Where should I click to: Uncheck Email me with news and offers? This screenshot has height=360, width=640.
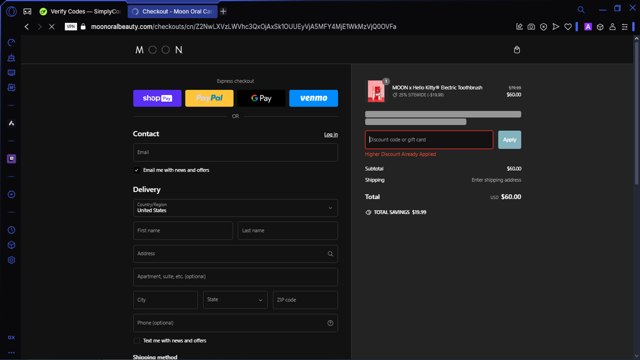137,170
